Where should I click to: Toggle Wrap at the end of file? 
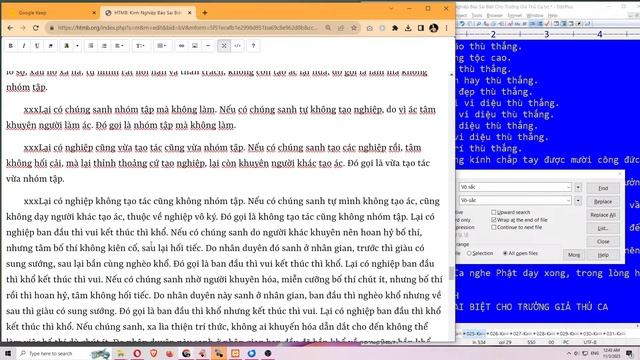click(x=493, y=220)
